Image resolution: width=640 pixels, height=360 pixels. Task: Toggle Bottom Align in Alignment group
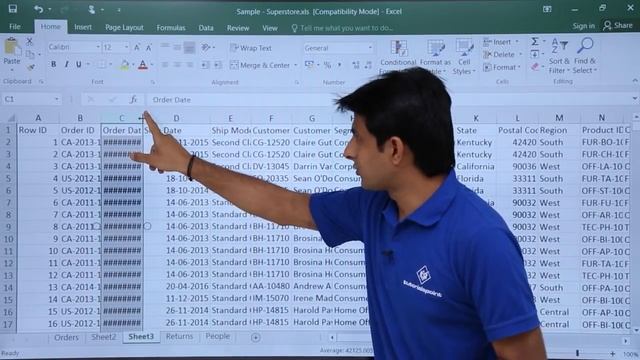click(x=189, y=47)
